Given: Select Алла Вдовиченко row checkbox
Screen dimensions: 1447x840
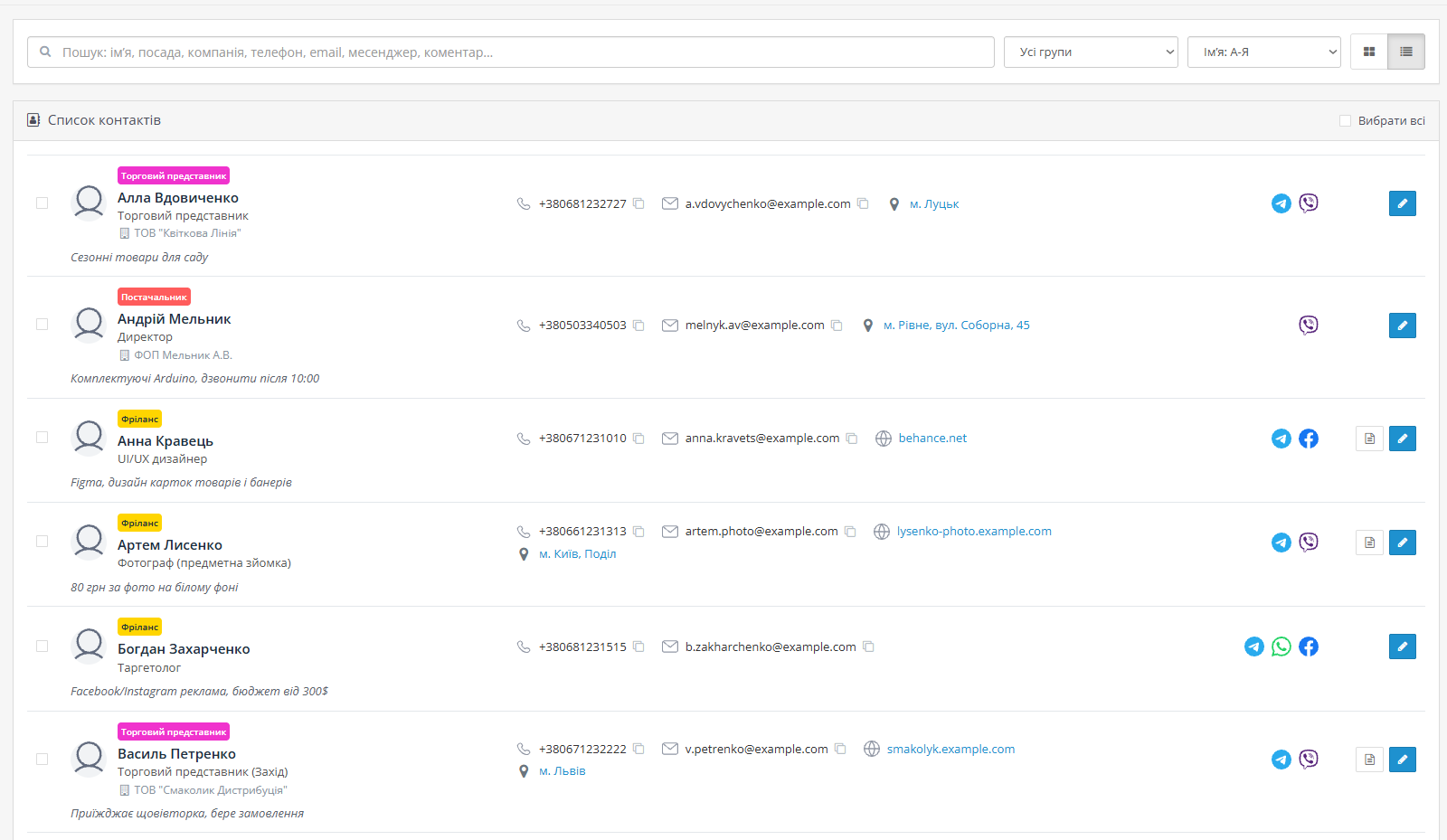Looking at the screenshot, I should (x=42, y=203).
